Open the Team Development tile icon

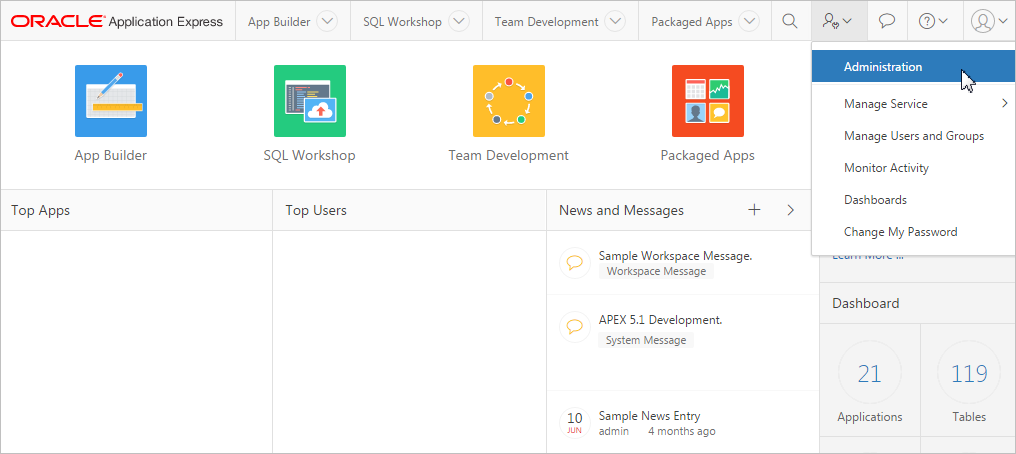click(x=508, y=101)
